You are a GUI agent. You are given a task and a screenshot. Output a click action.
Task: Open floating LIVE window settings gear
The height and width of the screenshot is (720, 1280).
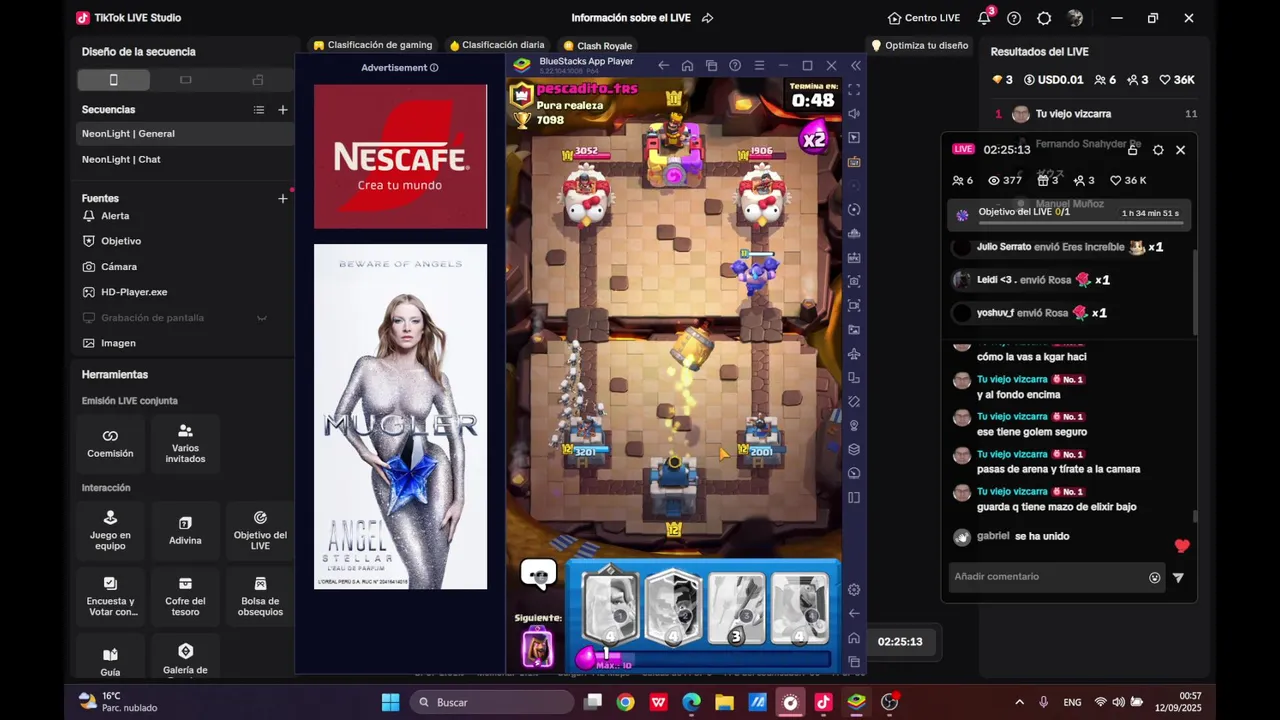point(1158,150)
